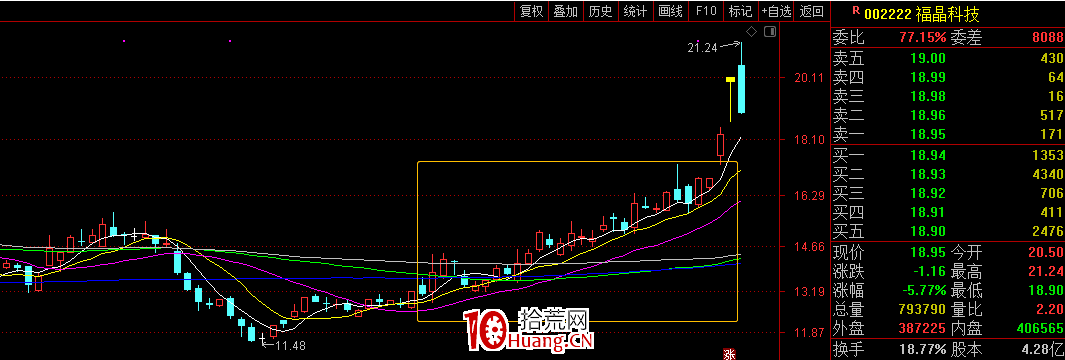Image resolution: width=1065 pixels, height=360 pixels.
Task: Click the 内盘 value 406565
Action: 1039,329
